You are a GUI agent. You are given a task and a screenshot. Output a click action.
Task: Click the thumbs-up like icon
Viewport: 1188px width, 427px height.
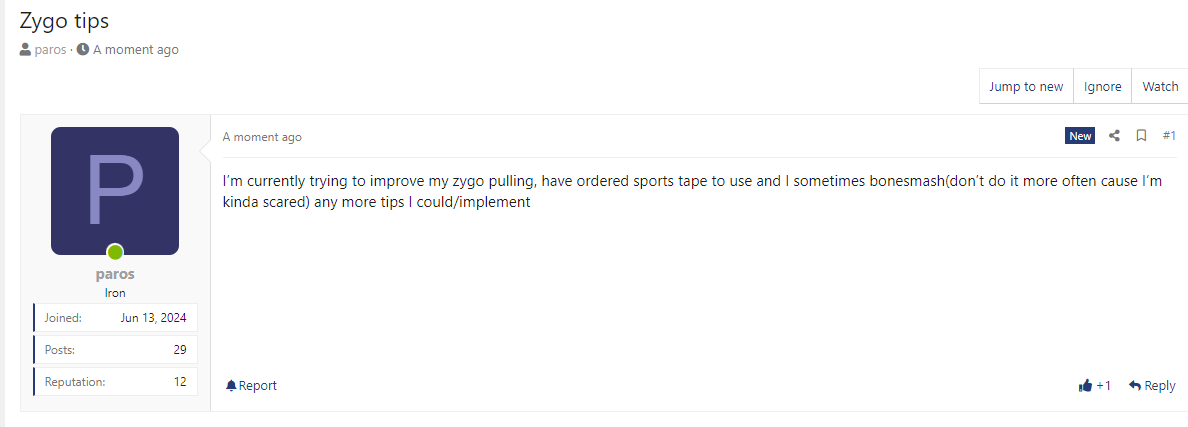(1085, 386)
